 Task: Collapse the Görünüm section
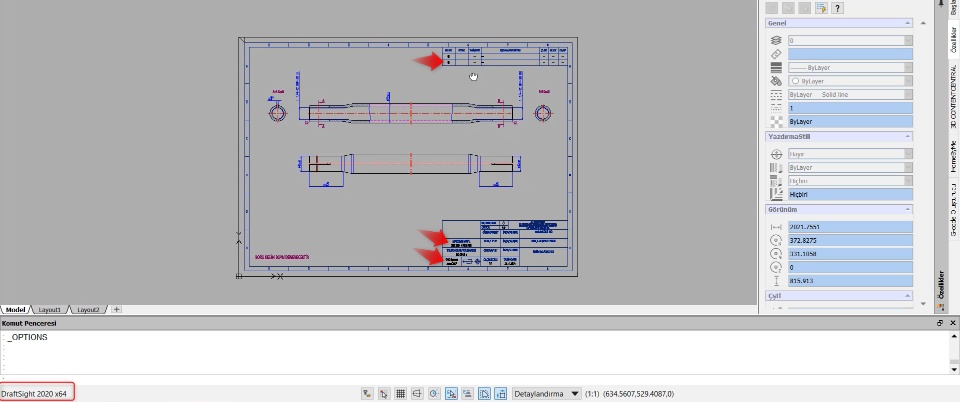click(907, 209)
